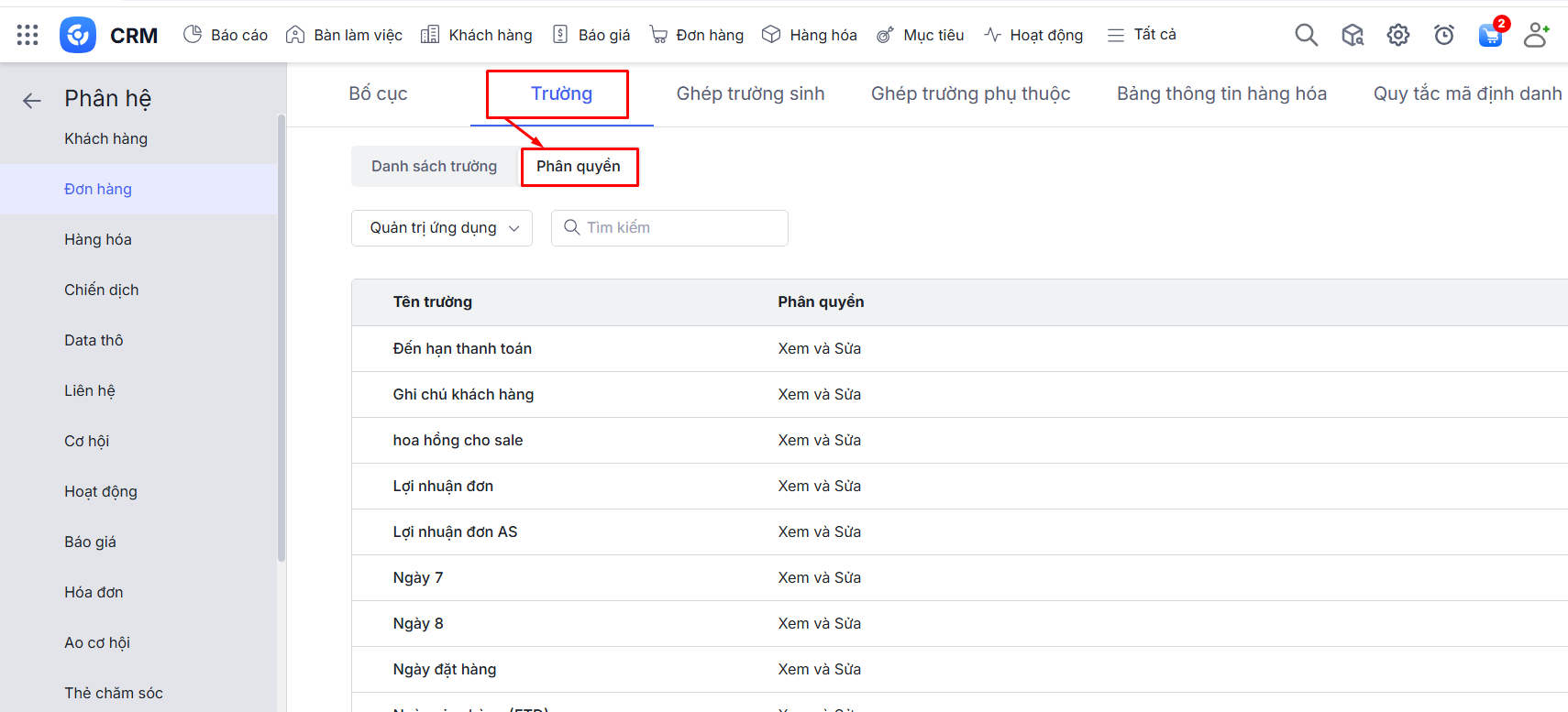Open the Ghép trường sinh tab

tap(750, 93)
